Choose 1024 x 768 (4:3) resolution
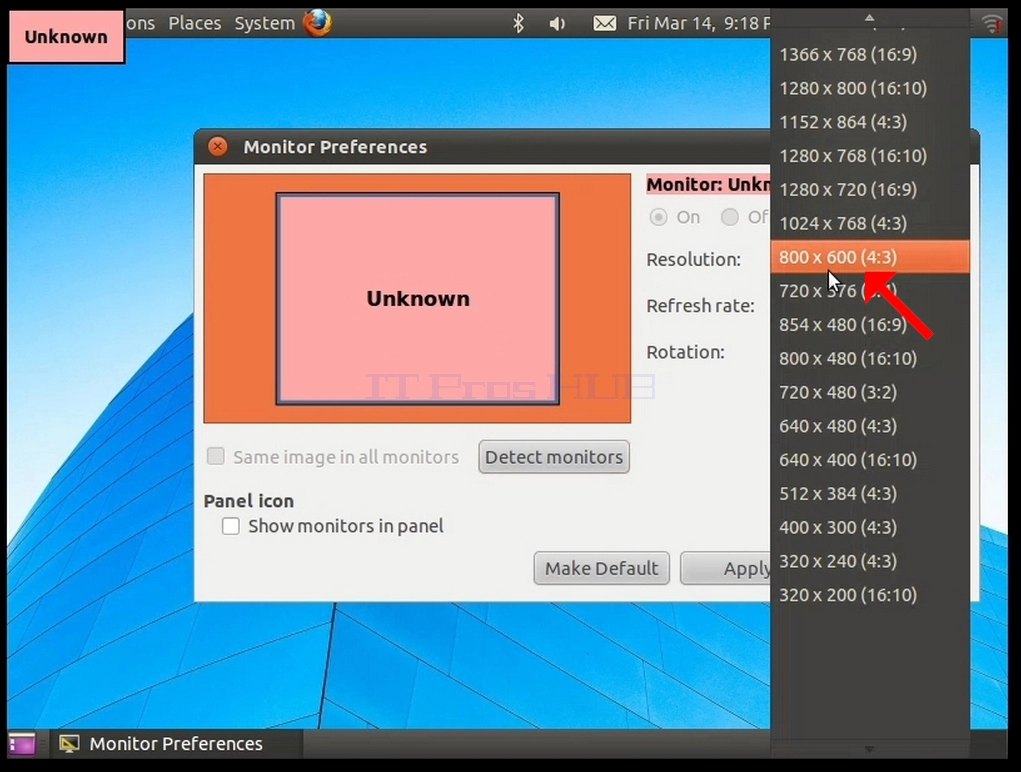The width and height of the screenshot is (1021, 772). (870, 223)
